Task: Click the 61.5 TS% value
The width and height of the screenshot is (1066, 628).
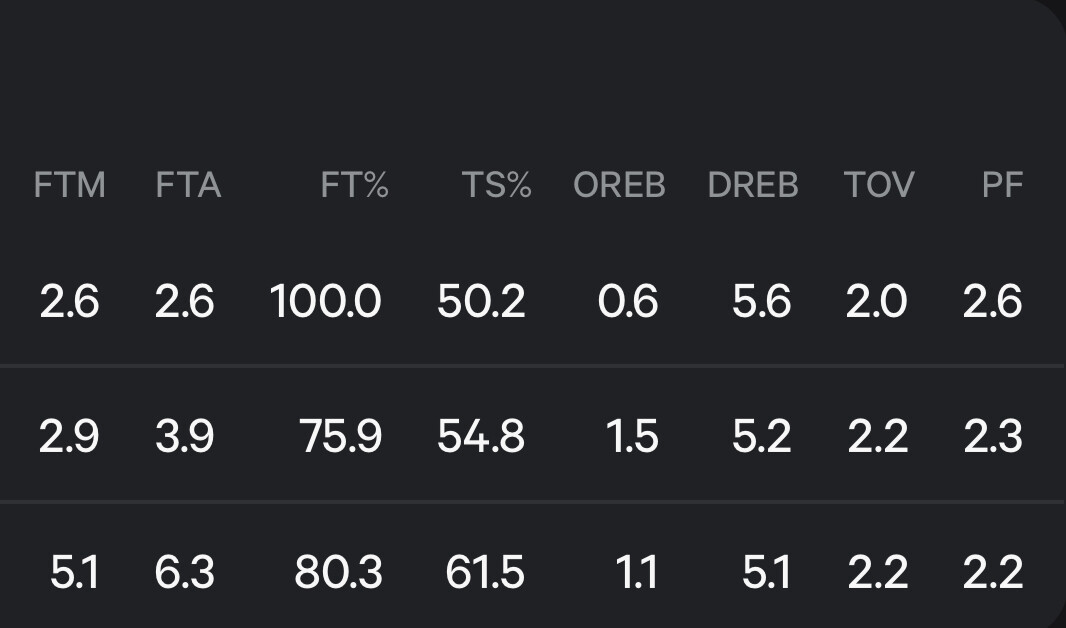Action: point(485,572)
